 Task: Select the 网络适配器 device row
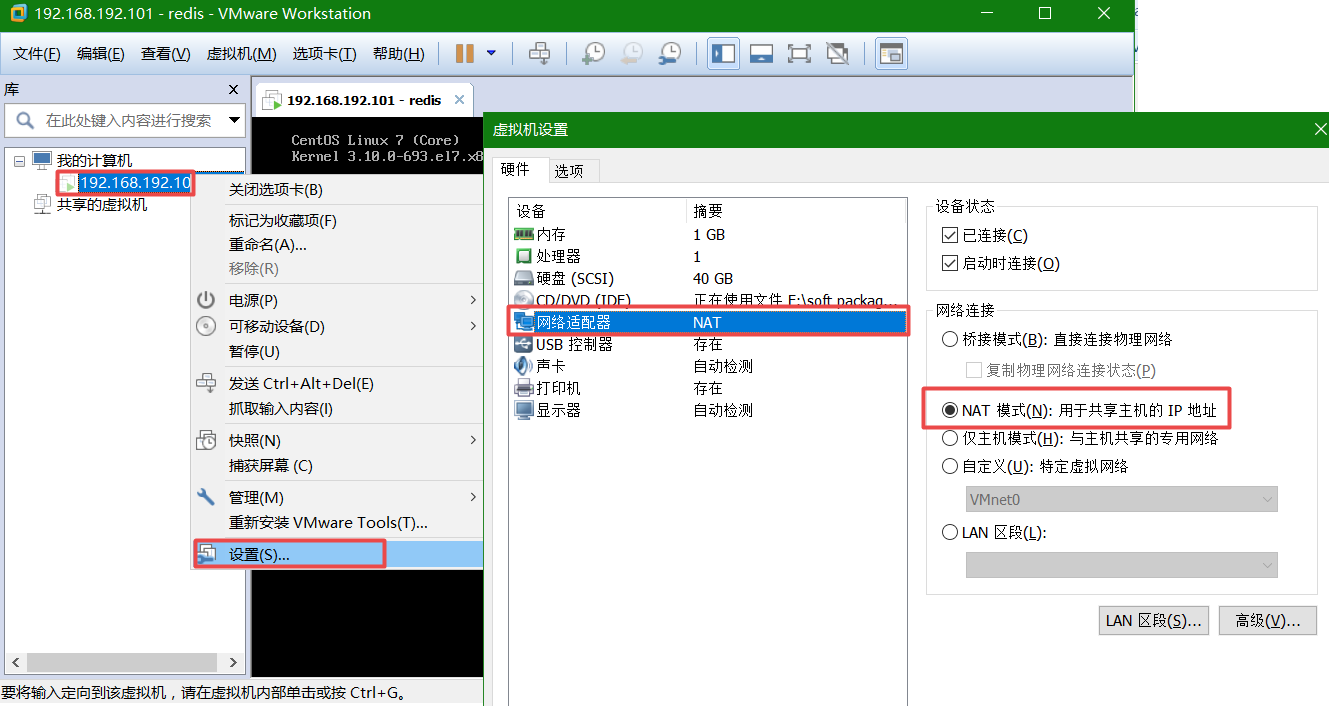pyautogui.click(x=708, y=322)
